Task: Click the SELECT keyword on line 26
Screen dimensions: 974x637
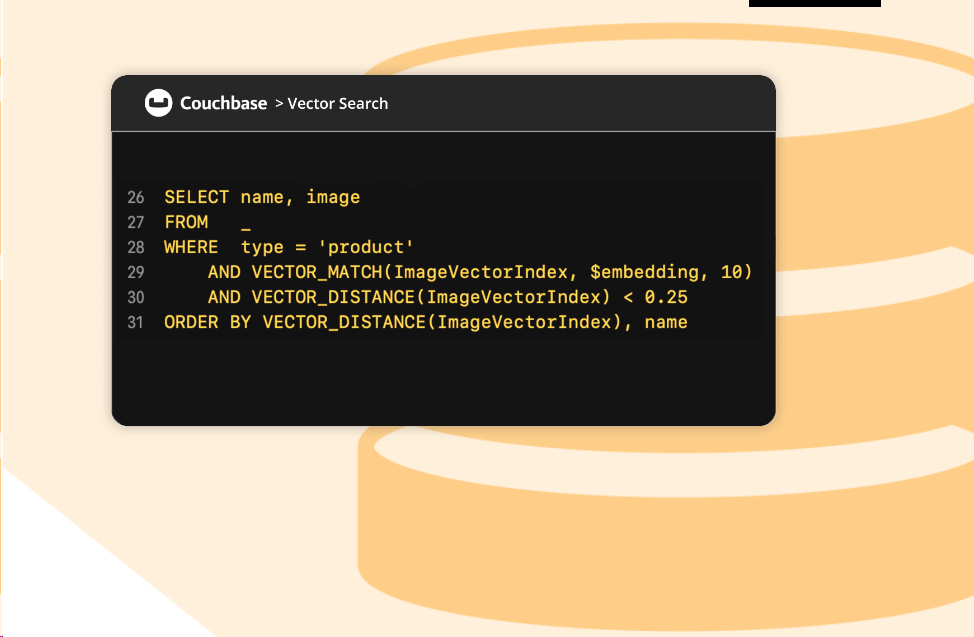Action: 197,197
